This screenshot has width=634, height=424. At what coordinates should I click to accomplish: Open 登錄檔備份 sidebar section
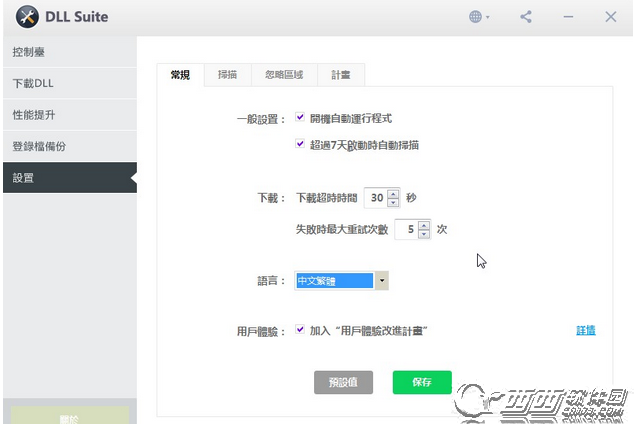[x=70, y=146]
